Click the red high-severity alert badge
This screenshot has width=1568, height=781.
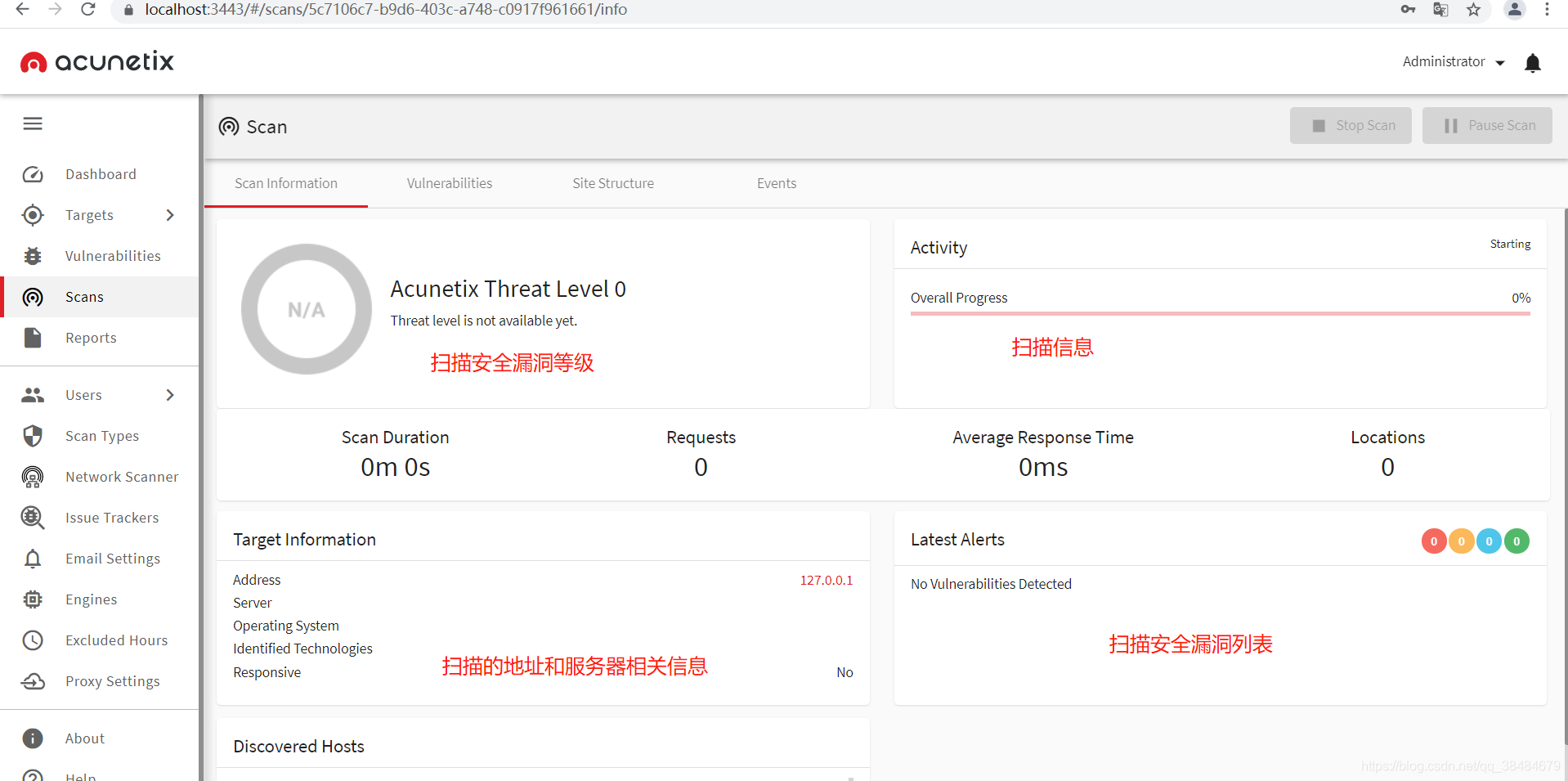tap(1434, 541)
